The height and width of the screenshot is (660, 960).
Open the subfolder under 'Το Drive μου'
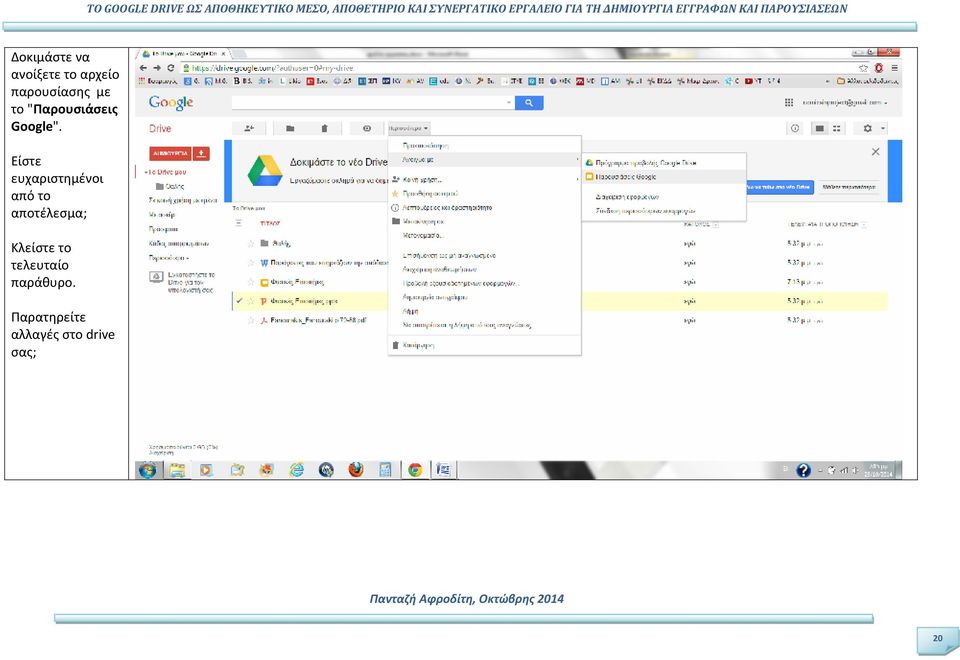[x=170, y=186]
